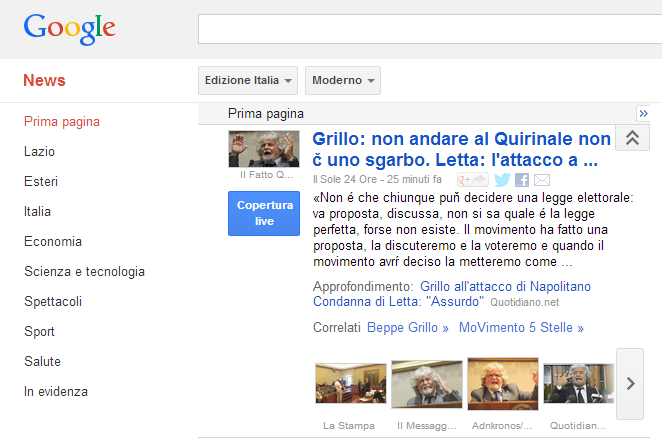Go to the Salute section

click(x=42, y=362)
